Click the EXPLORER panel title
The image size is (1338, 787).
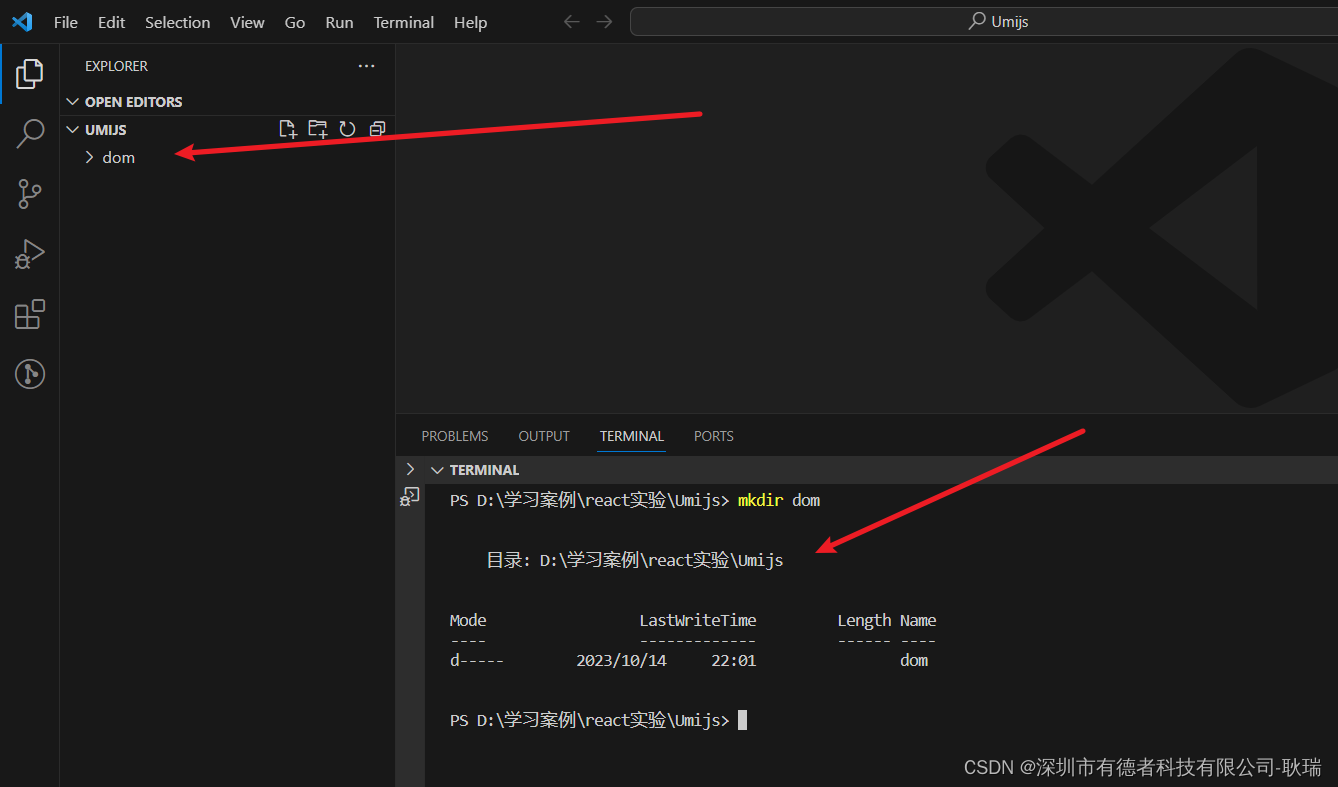click(117, 66)
